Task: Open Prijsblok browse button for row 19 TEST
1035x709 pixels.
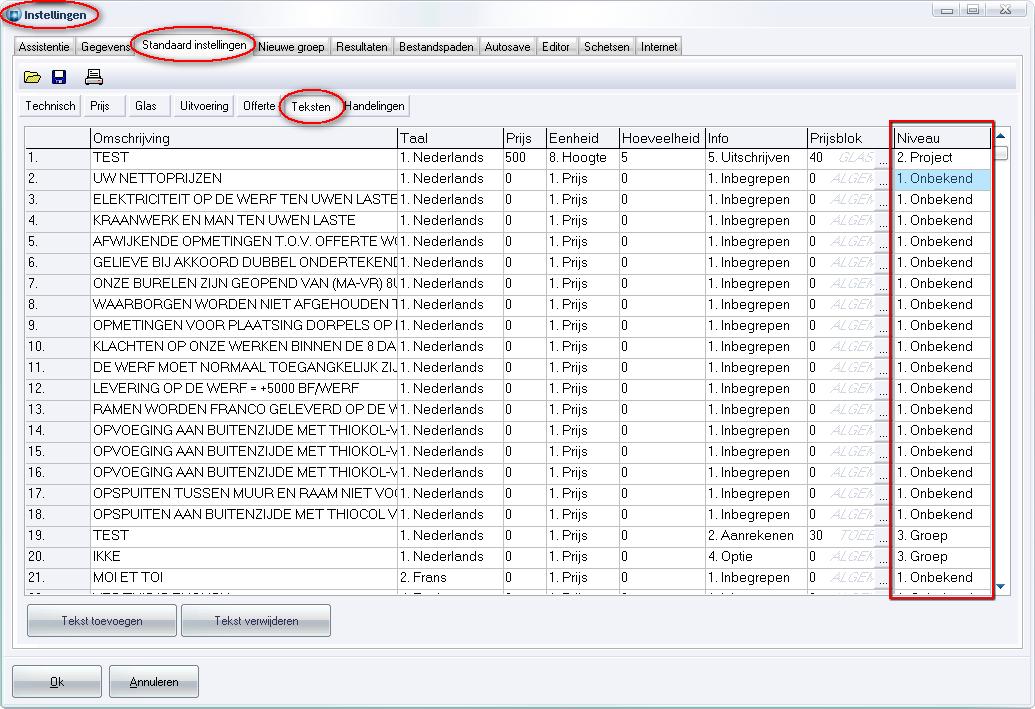Action: (883, 536)
